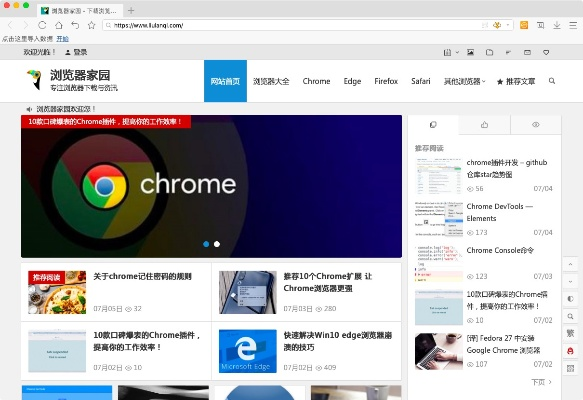This screenshot has height=400, width=583.
Task: Jump to bottom using side down-chevron button
Action: click(570, 282)
